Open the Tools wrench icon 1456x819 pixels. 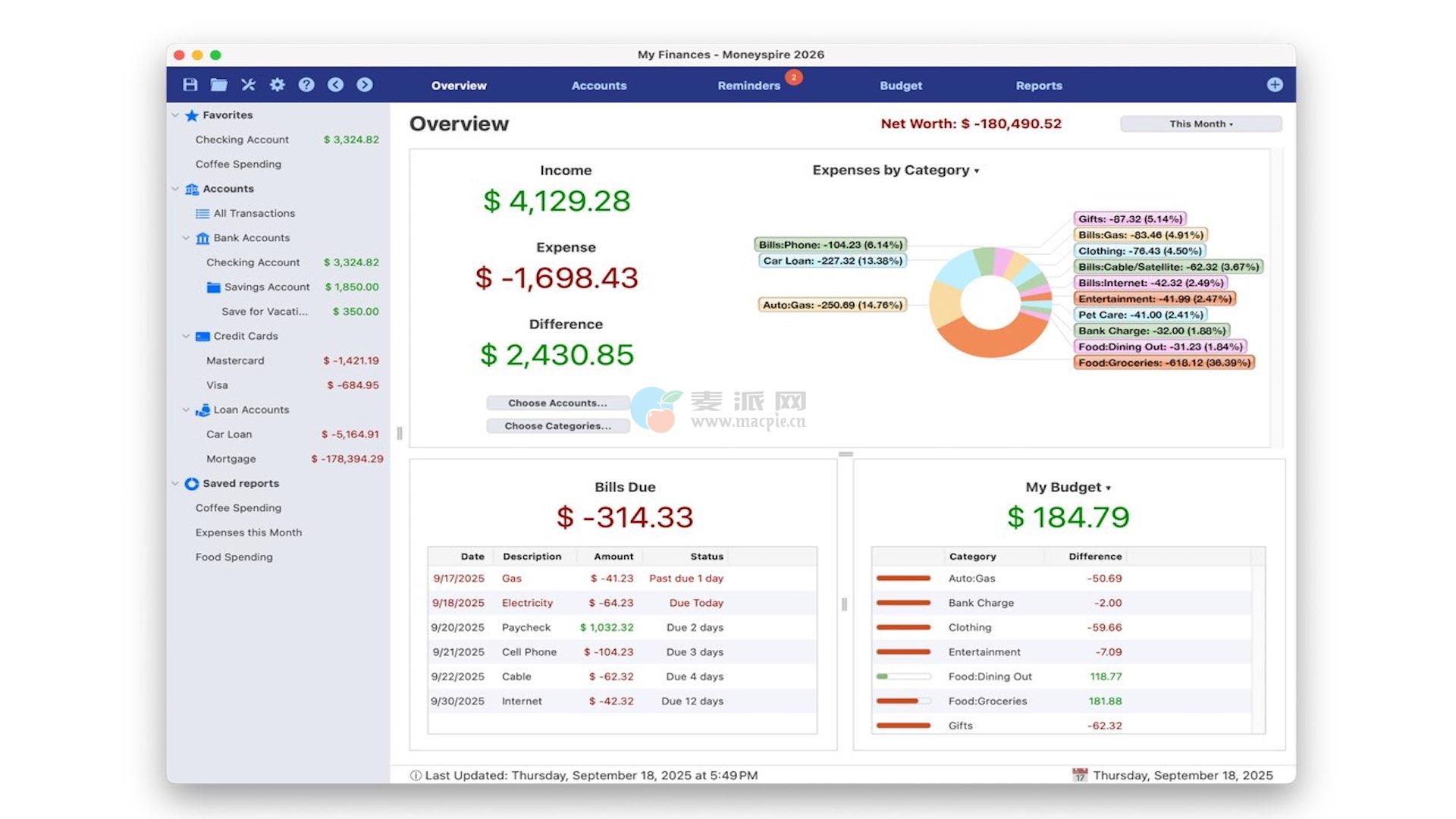coord(248,85)
